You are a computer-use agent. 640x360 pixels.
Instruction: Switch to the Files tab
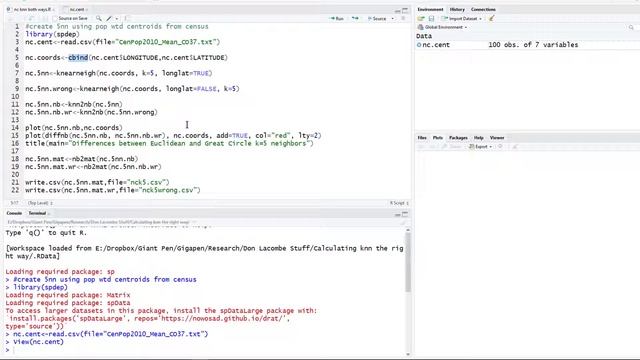(422, 138)
